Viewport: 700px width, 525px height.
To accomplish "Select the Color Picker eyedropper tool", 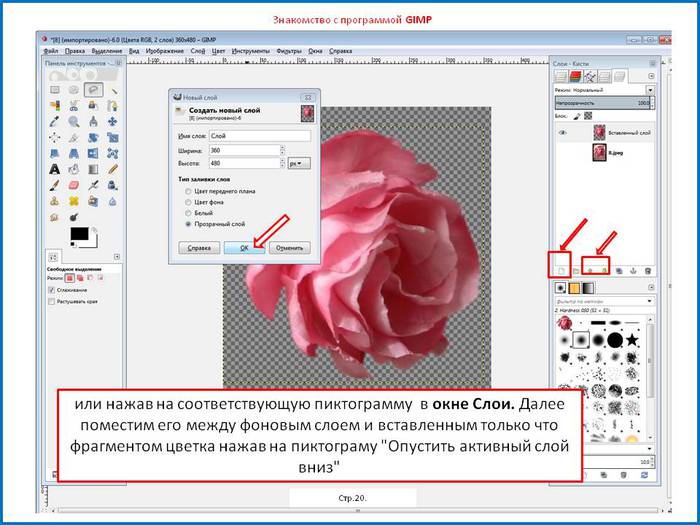I will [x=55, y=121].
